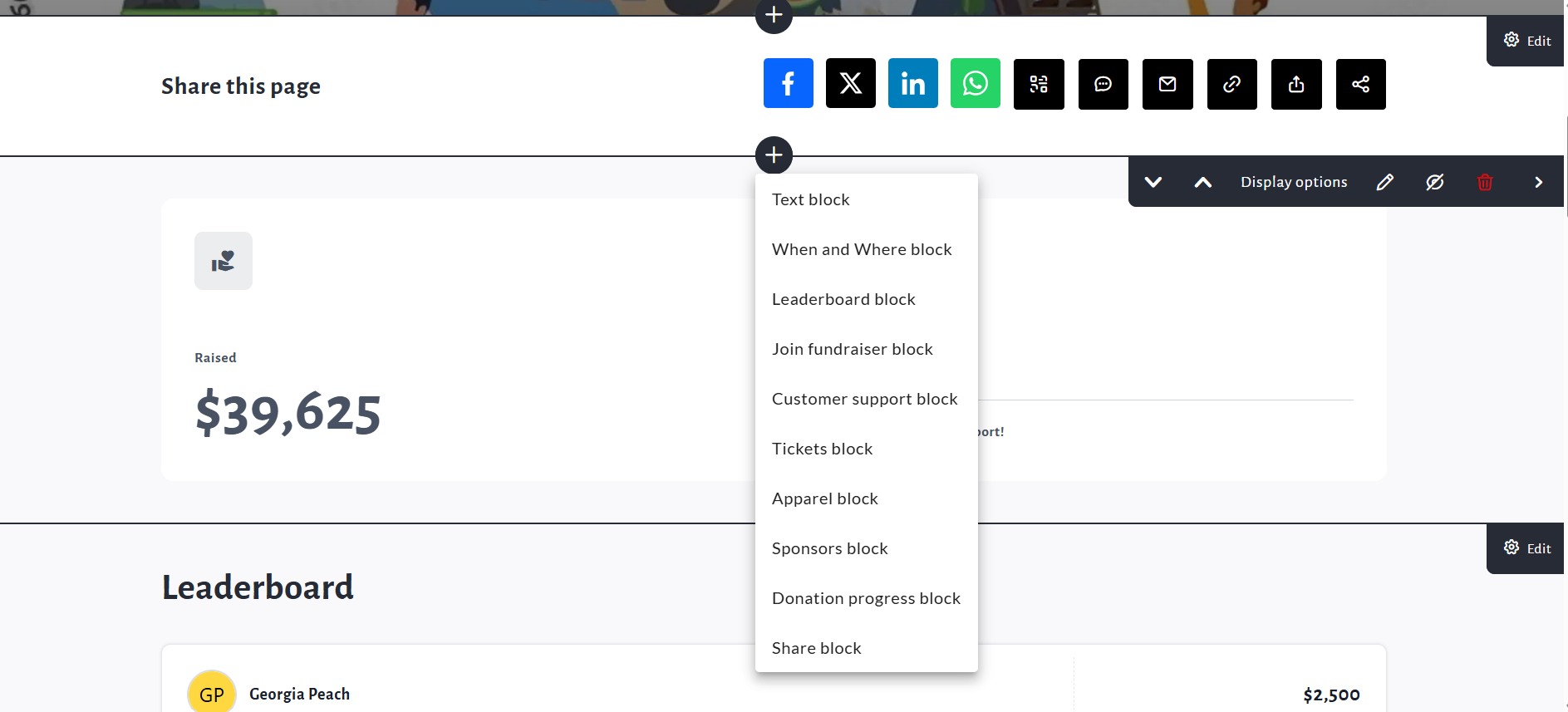
Task: Click the WhatsApp share icon
Action: point(975,83)
